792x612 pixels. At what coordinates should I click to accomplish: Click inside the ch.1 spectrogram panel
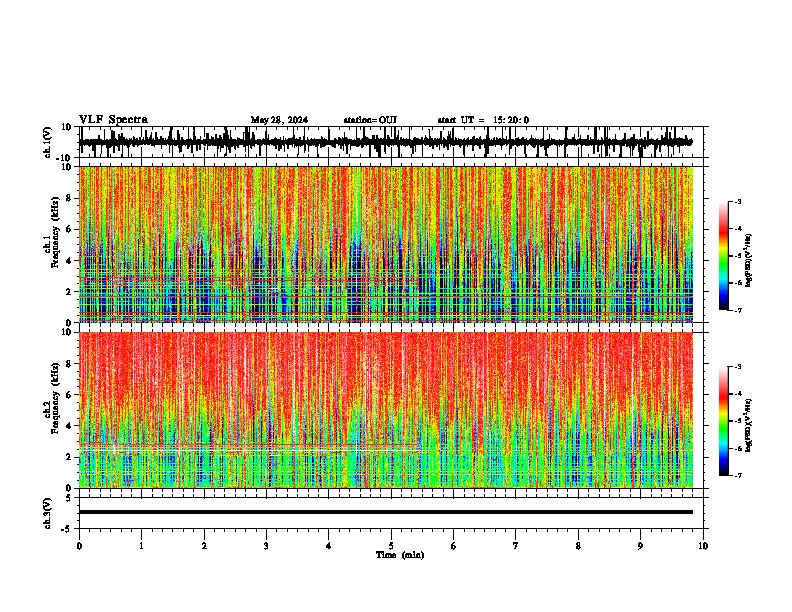(386, 244)
